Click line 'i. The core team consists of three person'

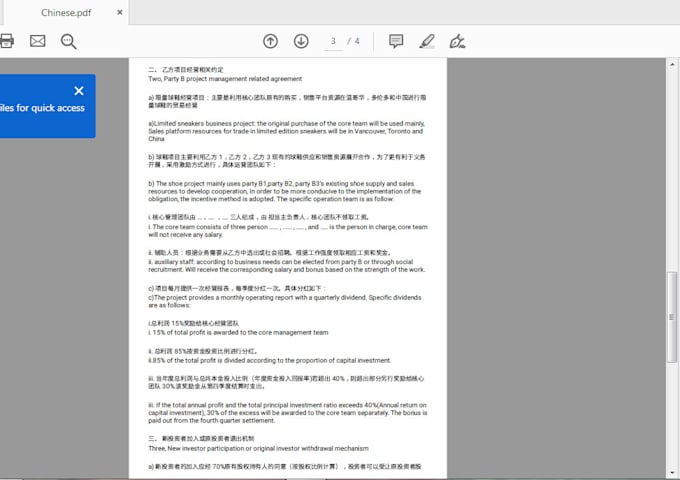[288, 231]
